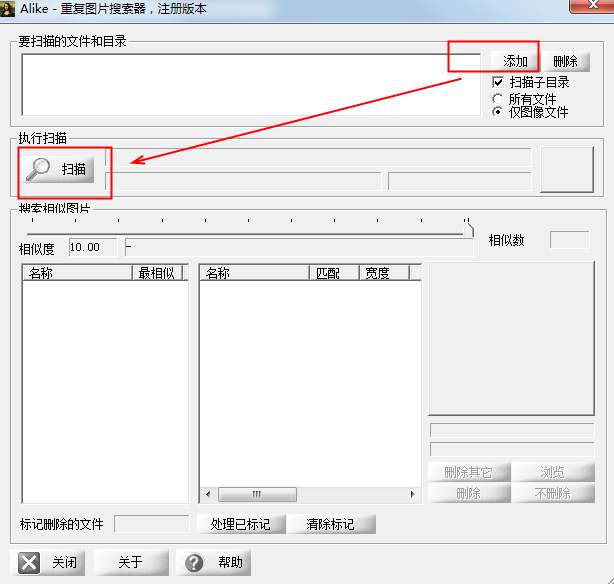Image resolution: width=614 pixels, height=584 pixels.
Task: Click the 关闭 button with the X icon
Action: click(x=48, y=563)
